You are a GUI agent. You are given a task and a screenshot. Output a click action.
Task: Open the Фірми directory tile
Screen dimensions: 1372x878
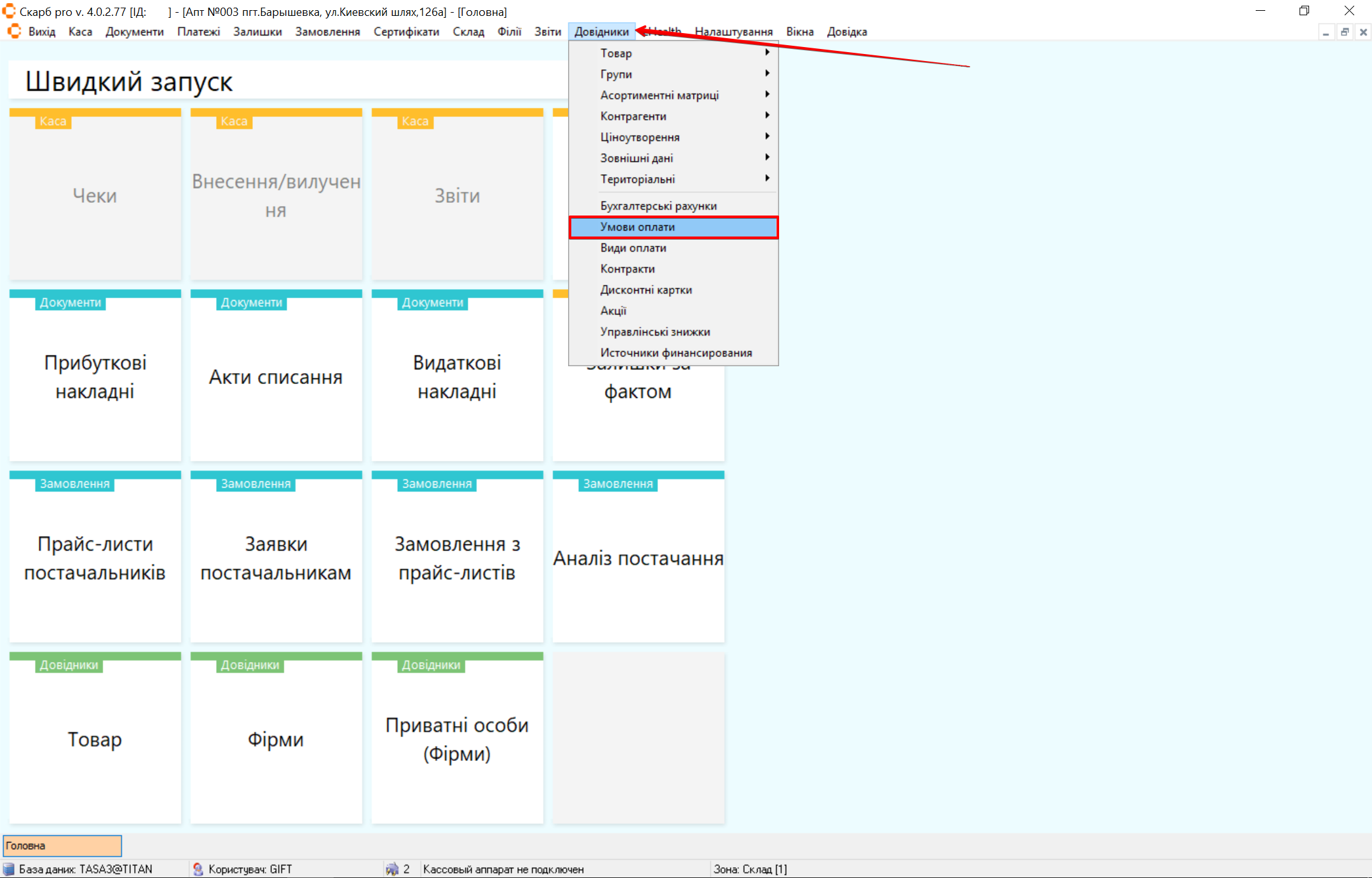point(276,739)
